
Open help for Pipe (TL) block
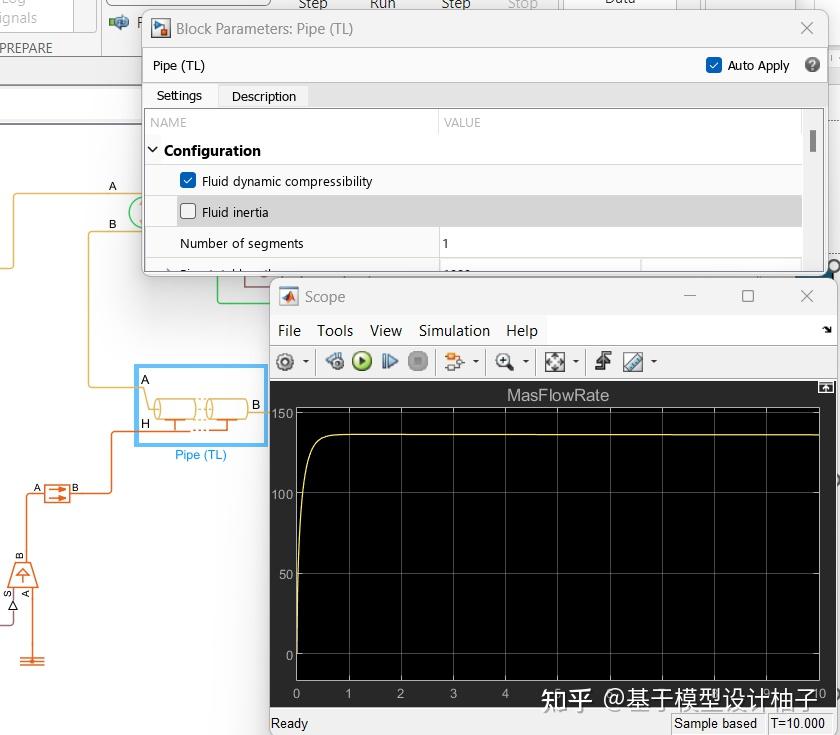pos(812,65)
